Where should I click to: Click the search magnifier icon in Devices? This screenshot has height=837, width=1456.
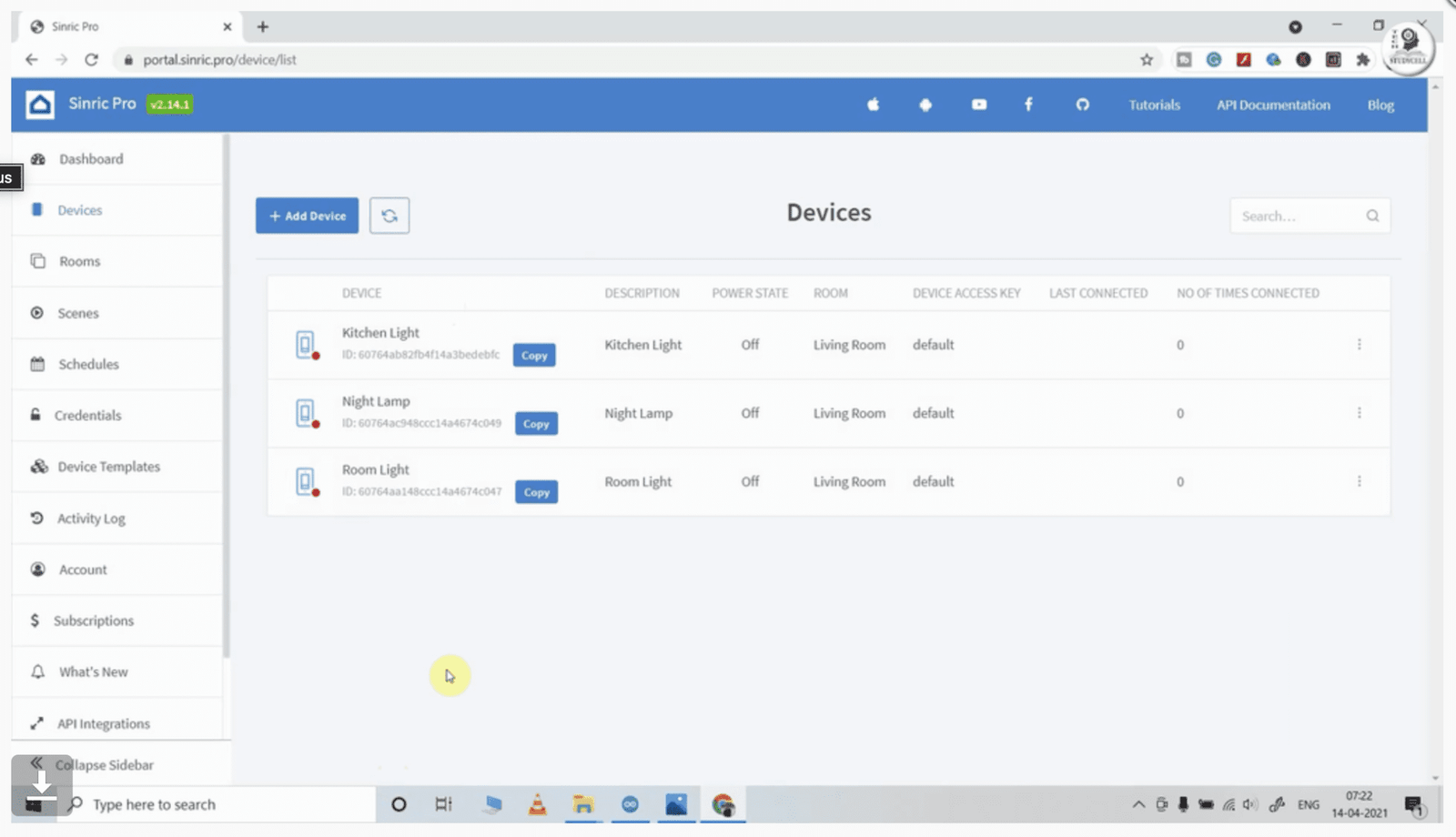coord(1372,216)
